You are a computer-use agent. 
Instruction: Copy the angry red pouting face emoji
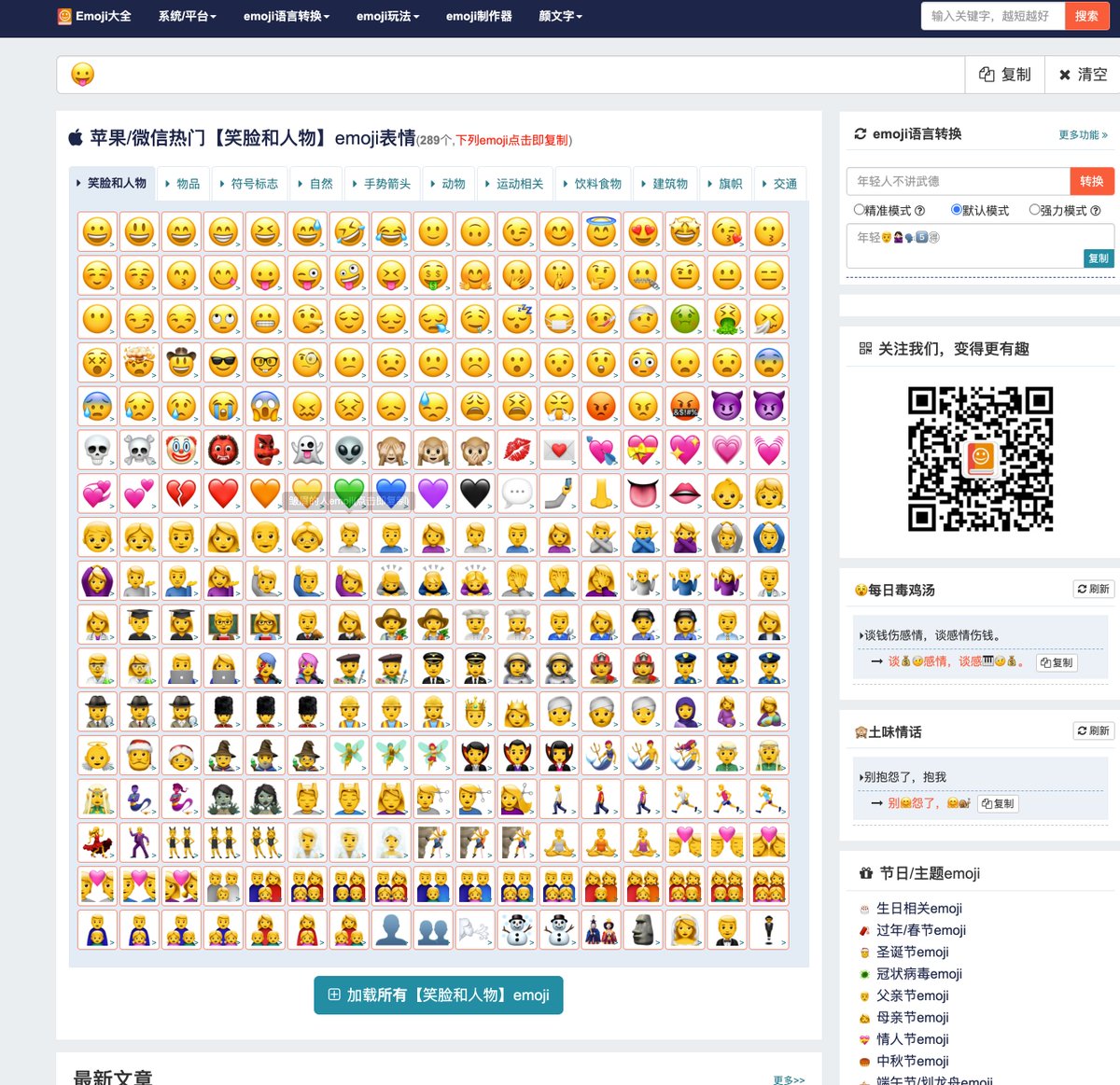(601, 406)
